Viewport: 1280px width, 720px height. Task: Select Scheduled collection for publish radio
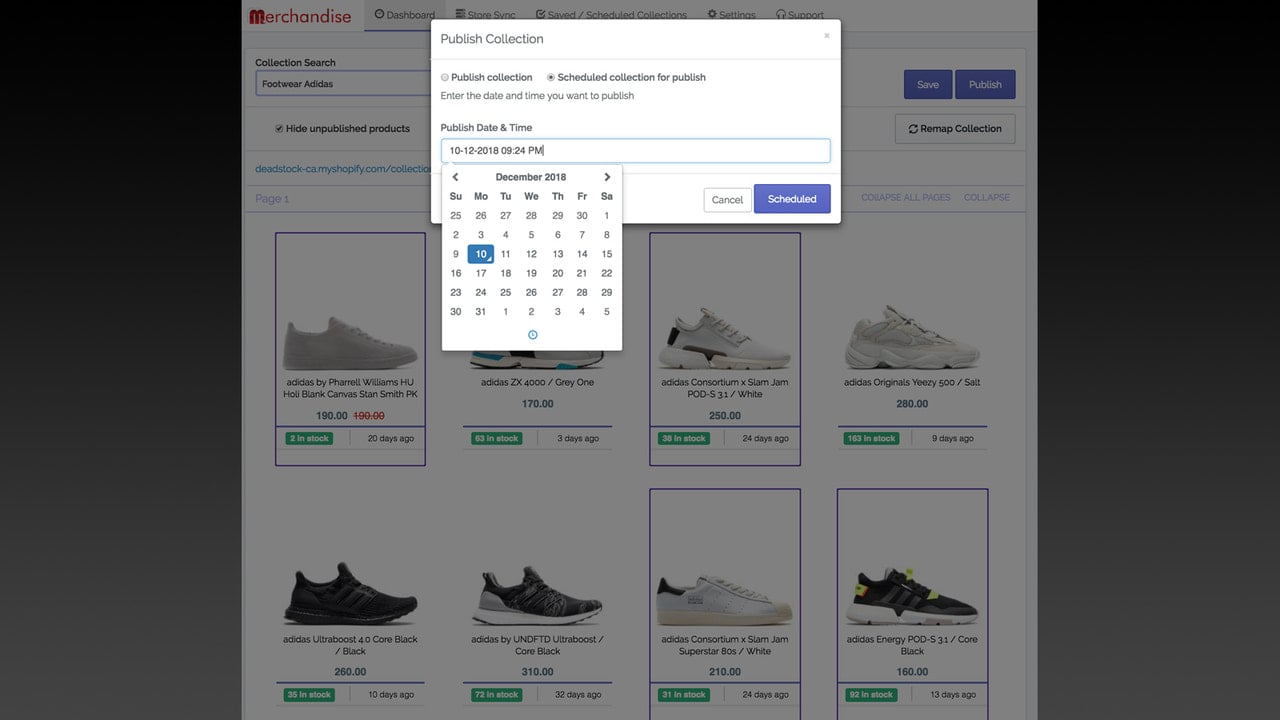pyautogui.click(x=551, y=77)
